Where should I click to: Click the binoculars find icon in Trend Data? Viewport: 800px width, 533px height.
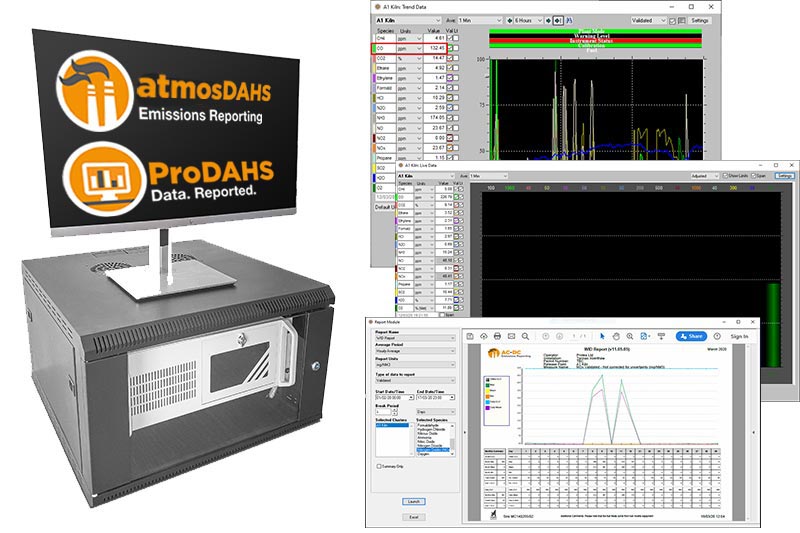click(x=569, y=21)
